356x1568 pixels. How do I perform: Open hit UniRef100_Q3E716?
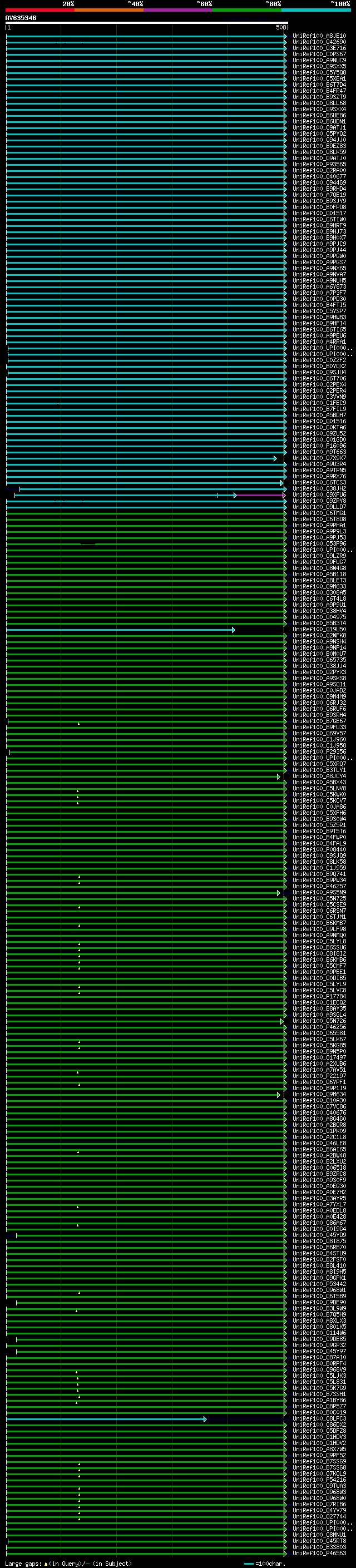click(x=319, y=48)
